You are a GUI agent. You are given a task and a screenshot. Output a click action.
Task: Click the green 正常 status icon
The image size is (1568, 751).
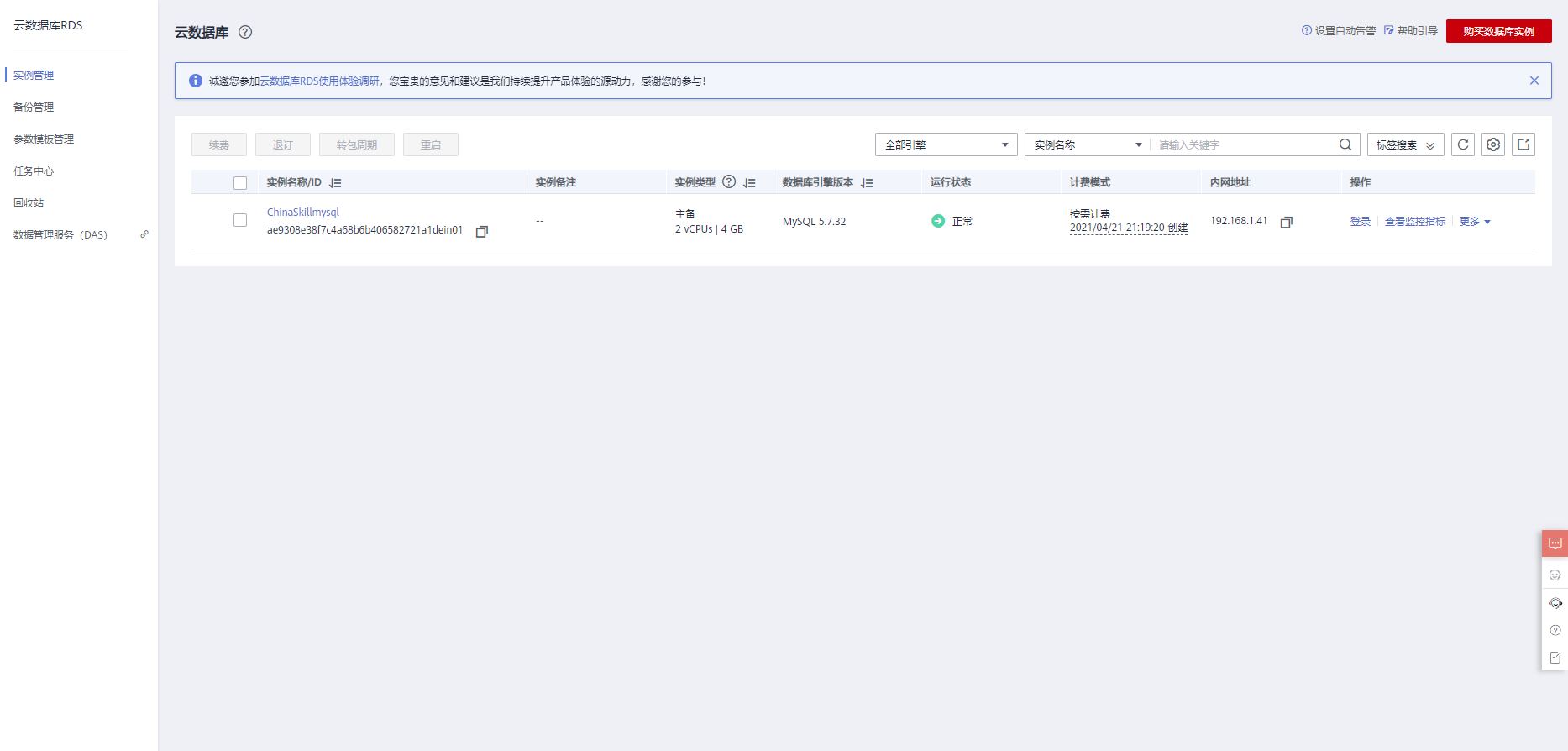coord(938,221)
